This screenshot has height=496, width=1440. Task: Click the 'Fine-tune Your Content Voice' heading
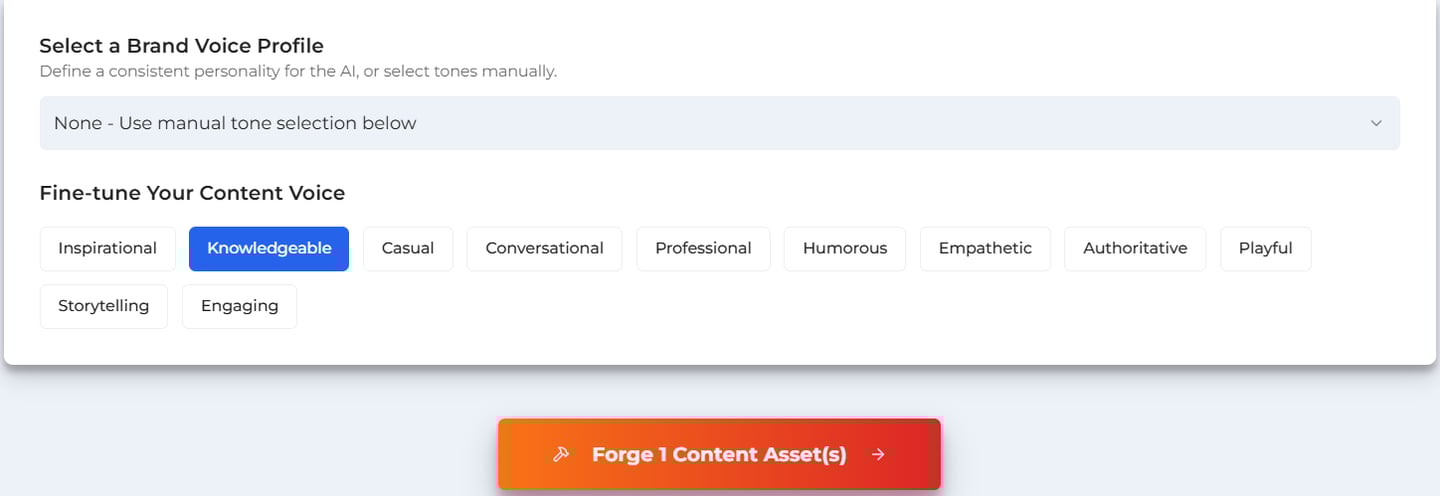click(192, 193)
